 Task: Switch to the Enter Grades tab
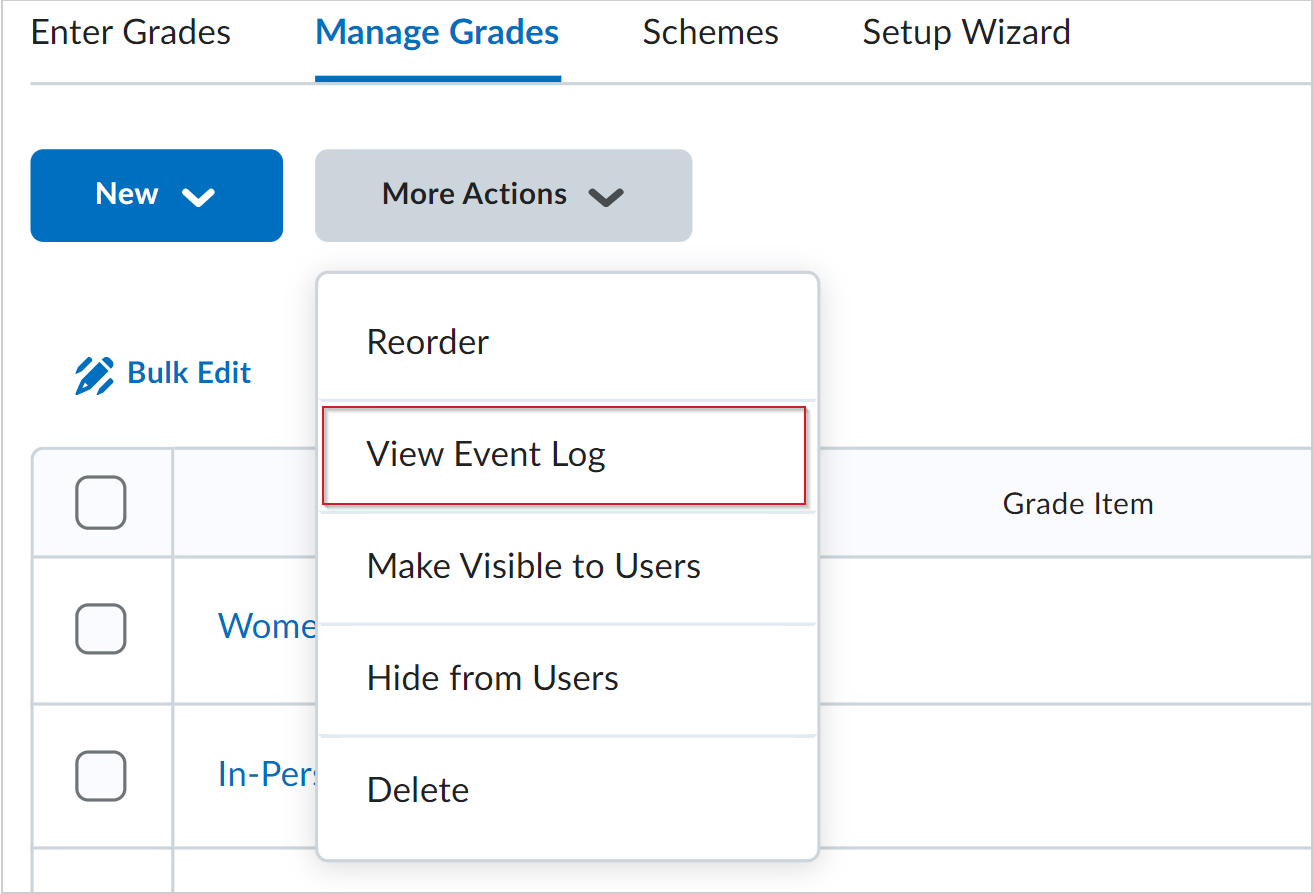coord(130,33)
